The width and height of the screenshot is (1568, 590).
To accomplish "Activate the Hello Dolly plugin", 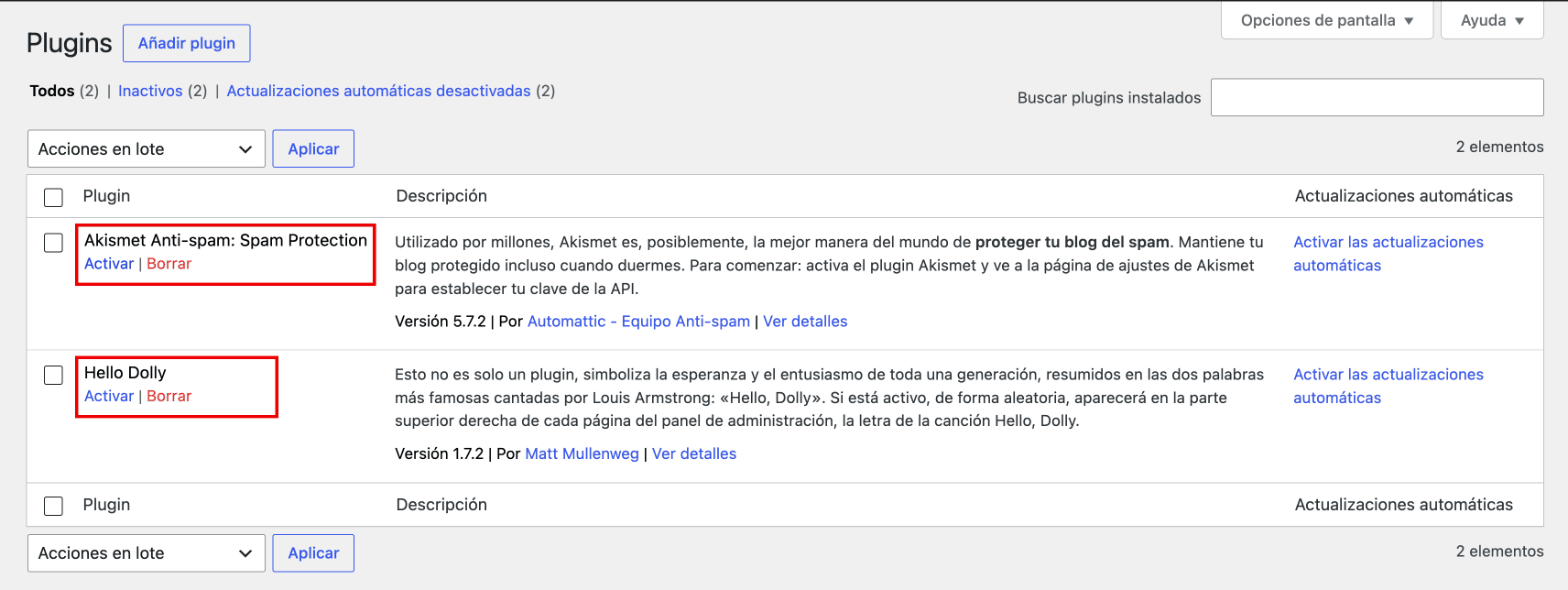I will (x=109, y=396).
